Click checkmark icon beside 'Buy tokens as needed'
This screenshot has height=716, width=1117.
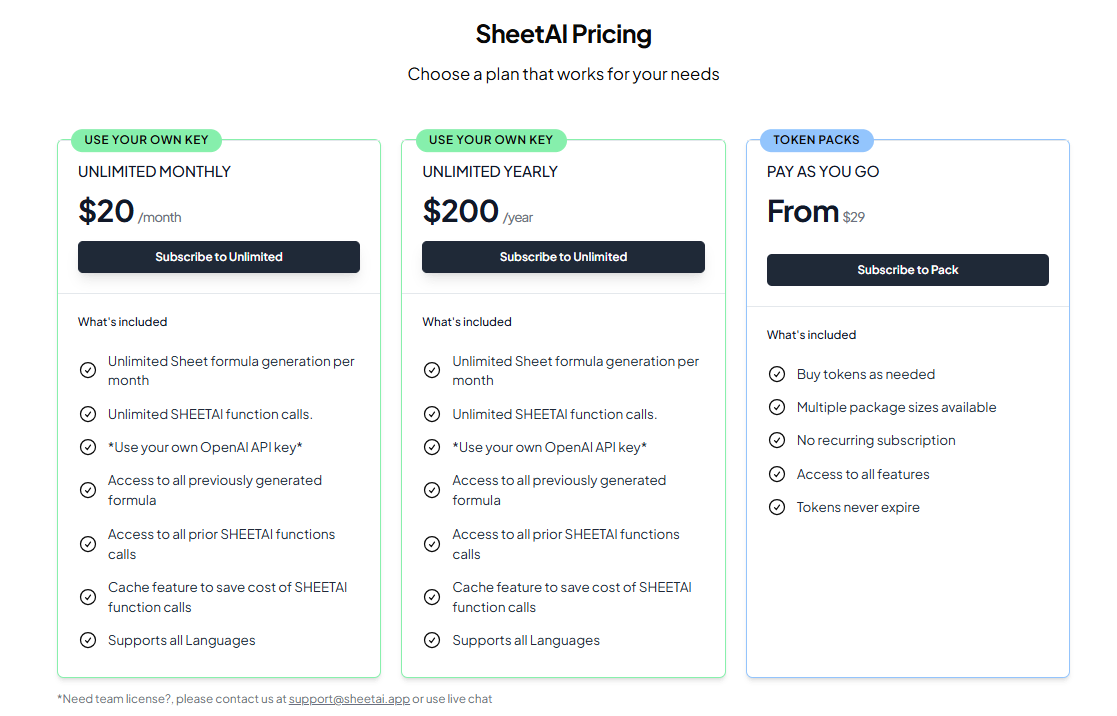(777, 375)
